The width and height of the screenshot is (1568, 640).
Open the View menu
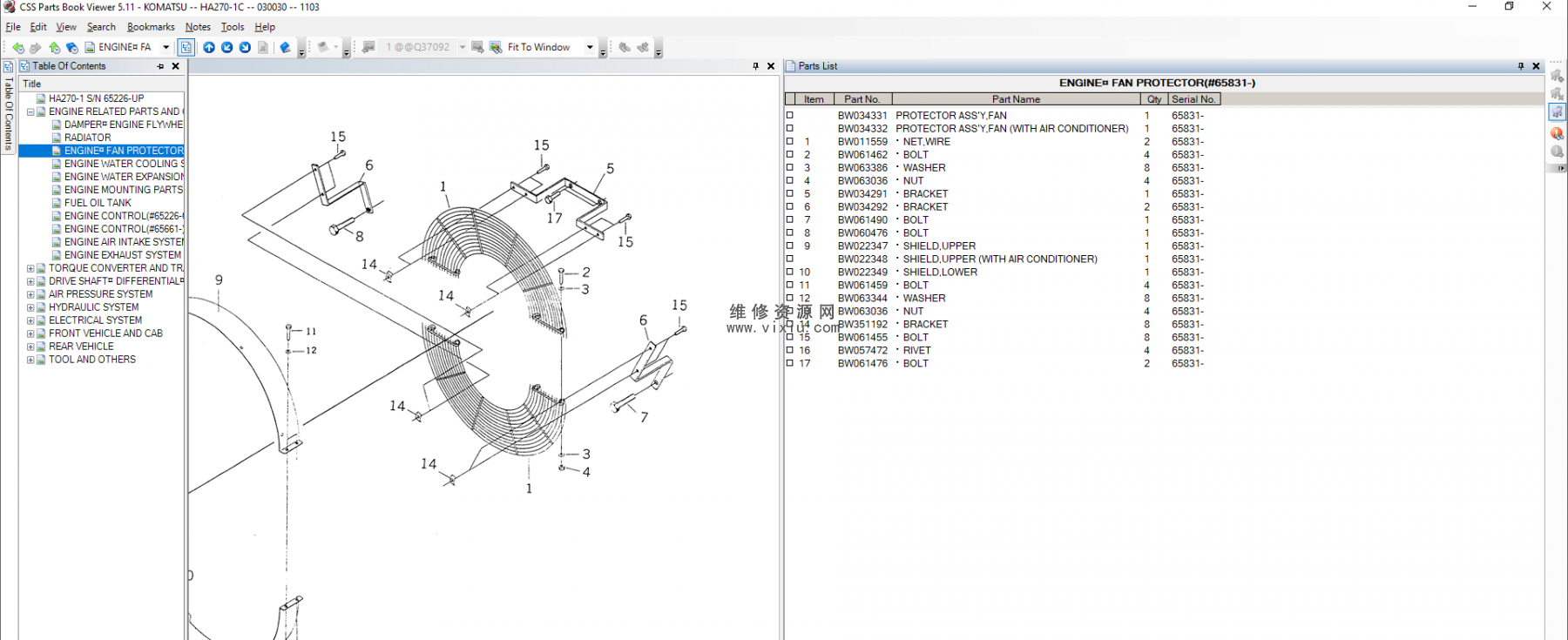(x=66, y=27)
